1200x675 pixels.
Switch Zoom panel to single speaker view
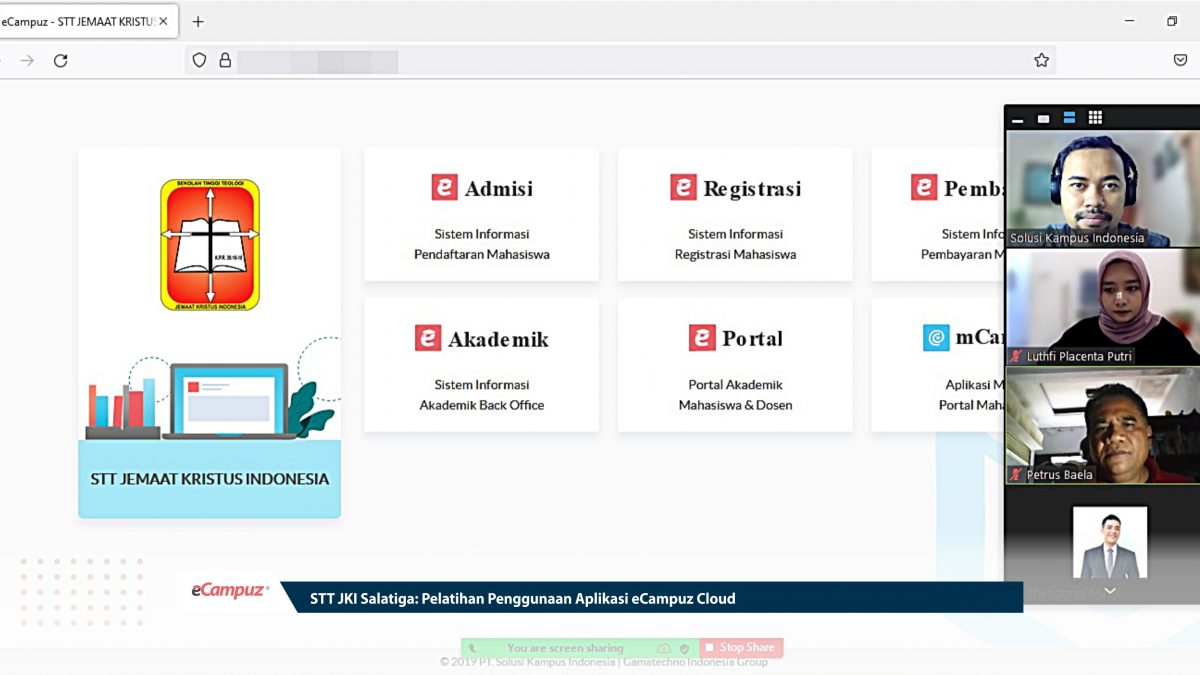click(1043, 118)
